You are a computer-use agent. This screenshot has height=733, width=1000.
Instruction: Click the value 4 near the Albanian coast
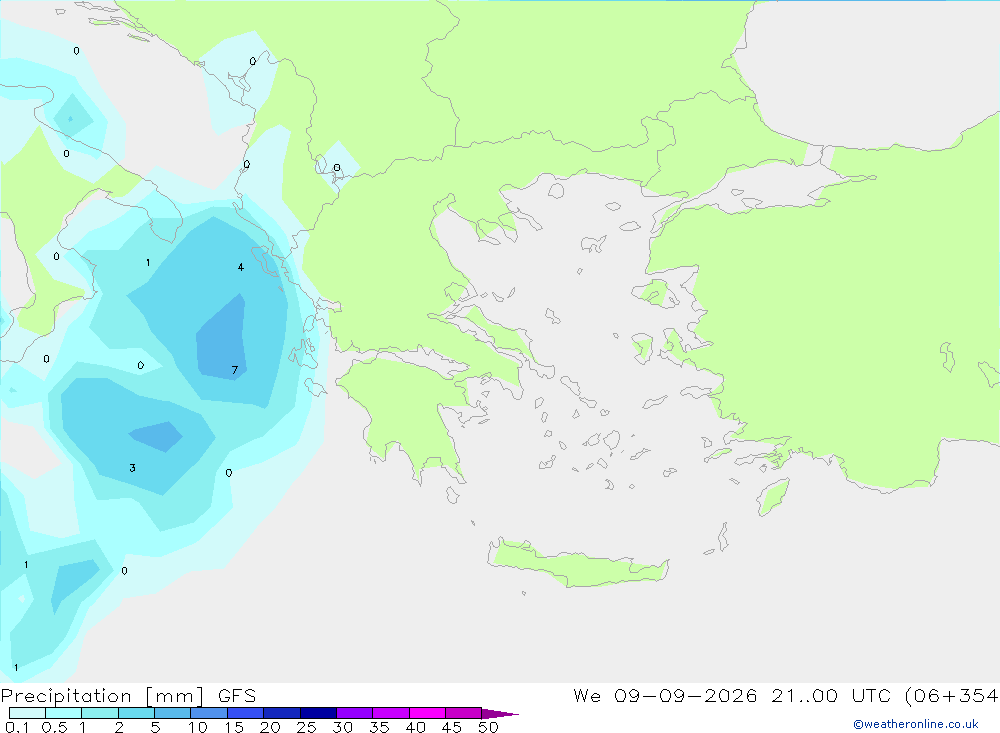240,267
